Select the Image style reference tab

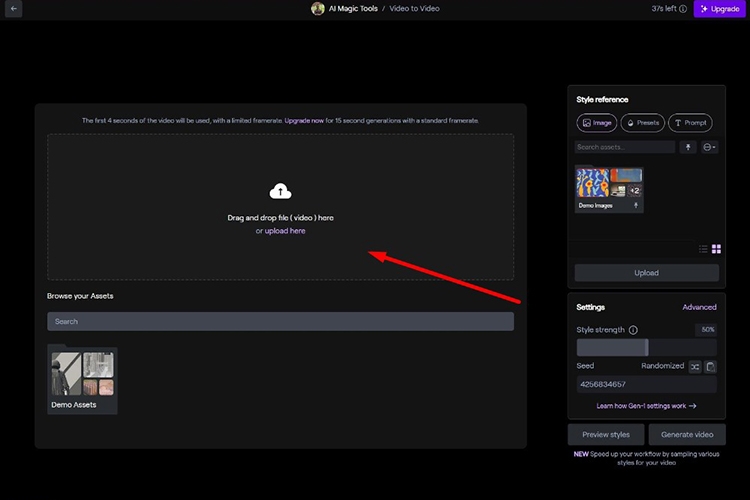(596, 123)
